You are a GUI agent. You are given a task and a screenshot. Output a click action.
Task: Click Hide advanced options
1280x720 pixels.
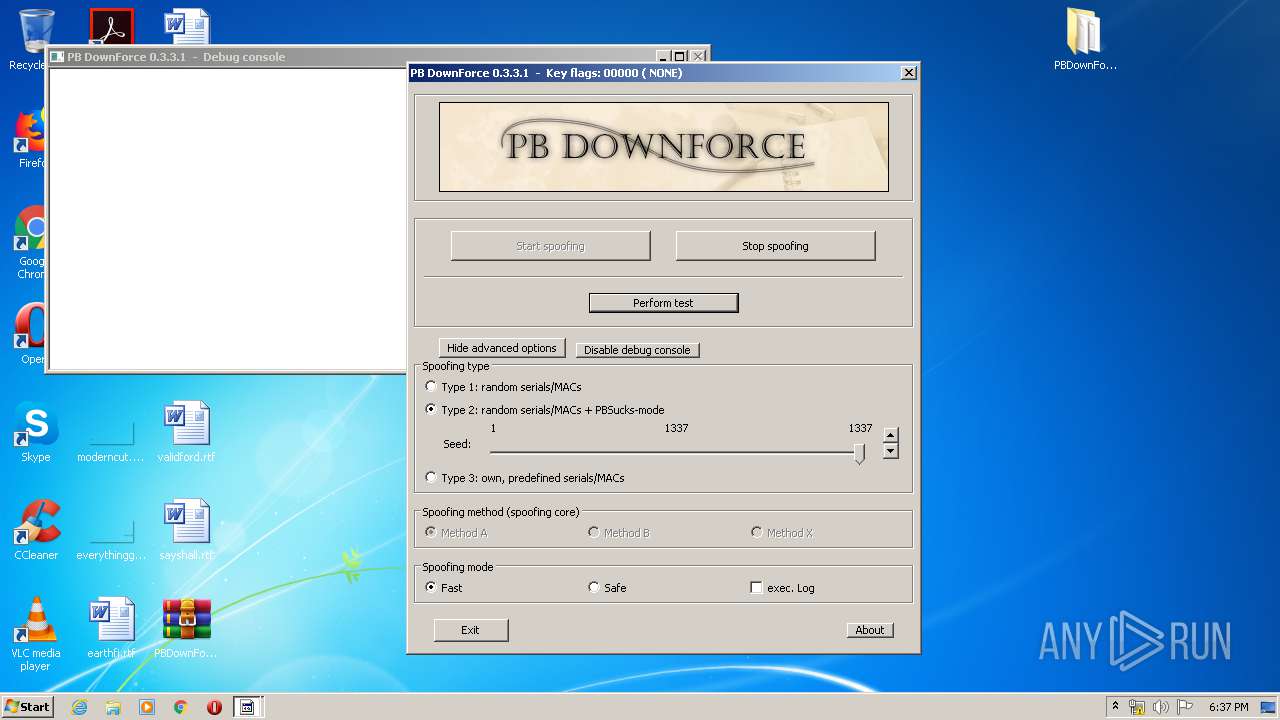pyautogui.click(x=502, y=348)
